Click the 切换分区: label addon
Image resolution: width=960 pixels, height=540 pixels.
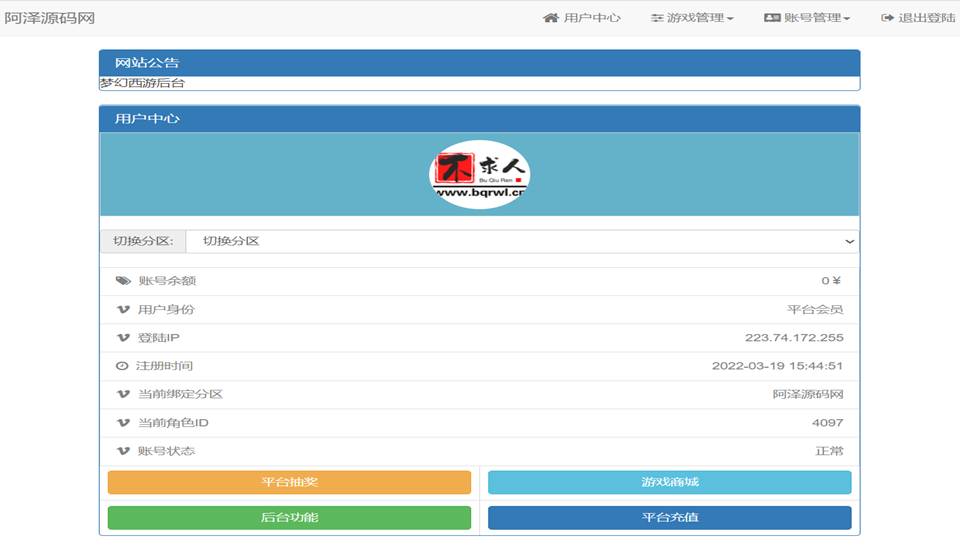[x=143, y=241]
